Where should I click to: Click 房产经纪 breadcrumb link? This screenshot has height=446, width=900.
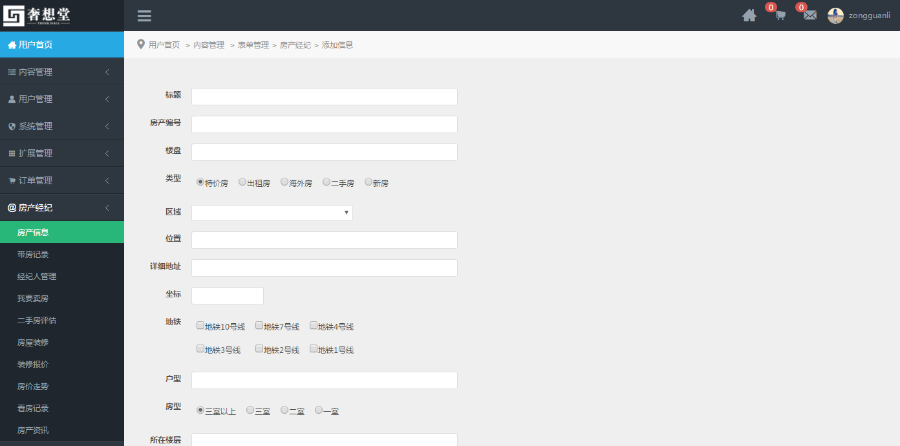(295, 45)
